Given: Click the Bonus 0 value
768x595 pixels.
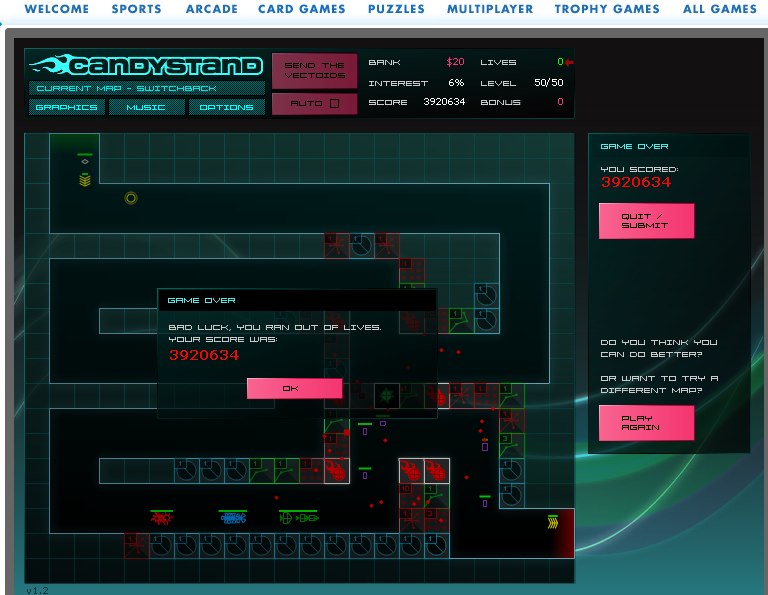Looking at the screenshot, I should (x=560, y=102).
